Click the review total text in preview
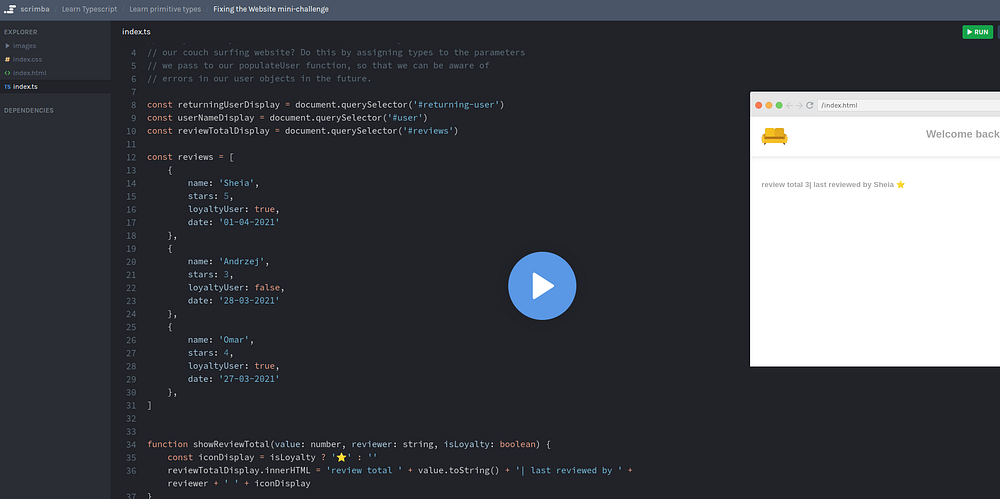This screenshot has width=1000, height=499. coord(833,184)
